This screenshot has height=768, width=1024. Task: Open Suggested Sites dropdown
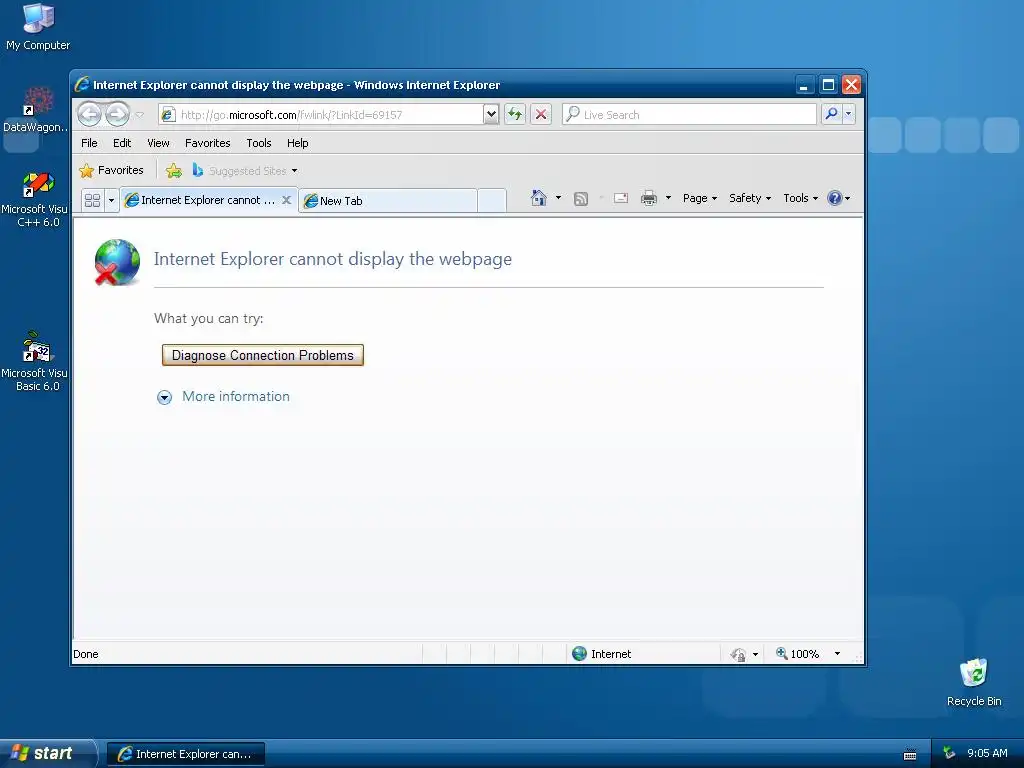tap(245, 171)
